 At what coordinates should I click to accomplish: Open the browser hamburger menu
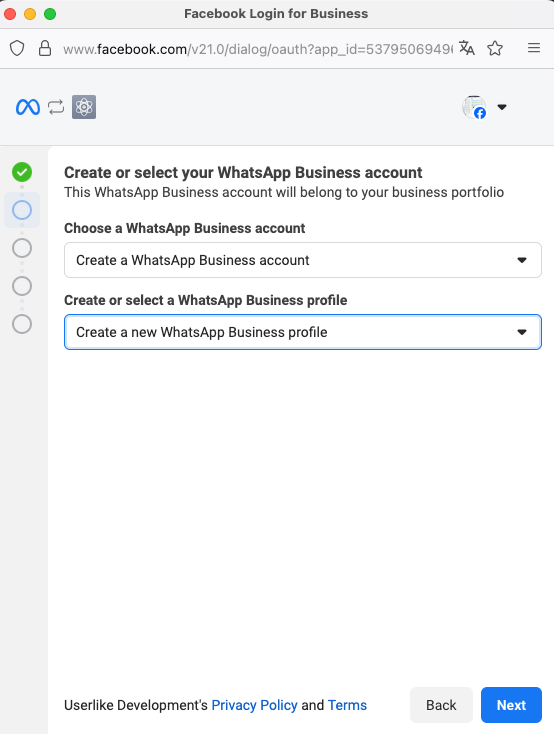tap(534, 48)
